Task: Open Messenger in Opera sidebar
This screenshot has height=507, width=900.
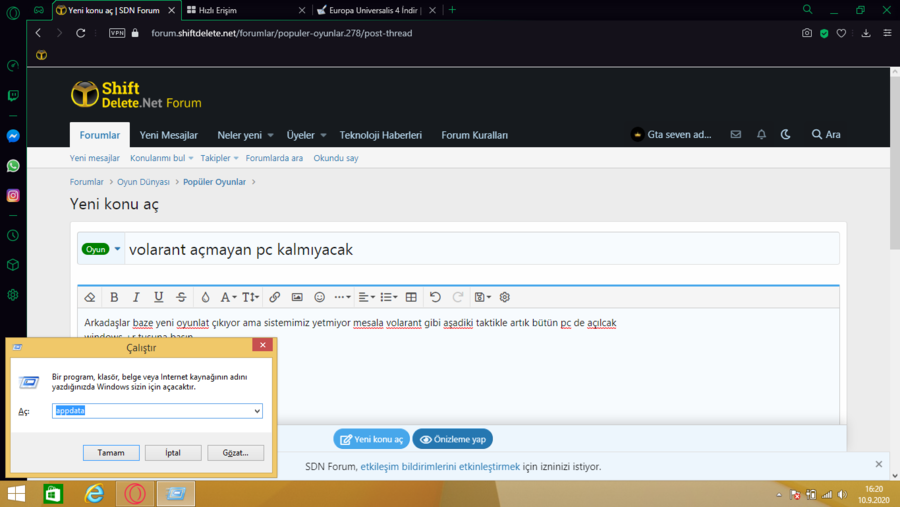Action: pyautogui.click(x=13, y=136)
